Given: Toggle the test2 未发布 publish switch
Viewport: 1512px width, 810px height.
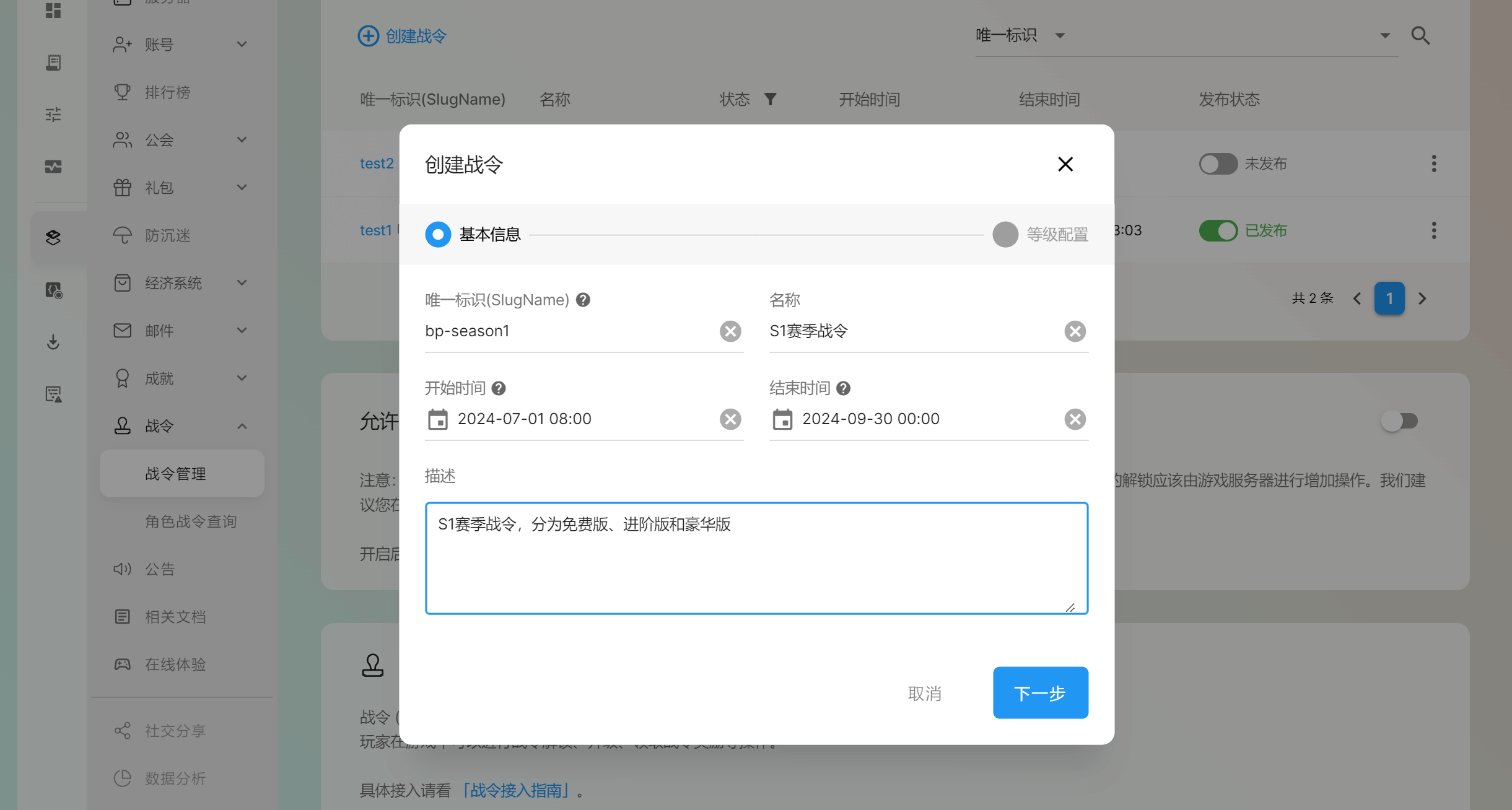Looking at the screenshot, I should (1218, 163).
